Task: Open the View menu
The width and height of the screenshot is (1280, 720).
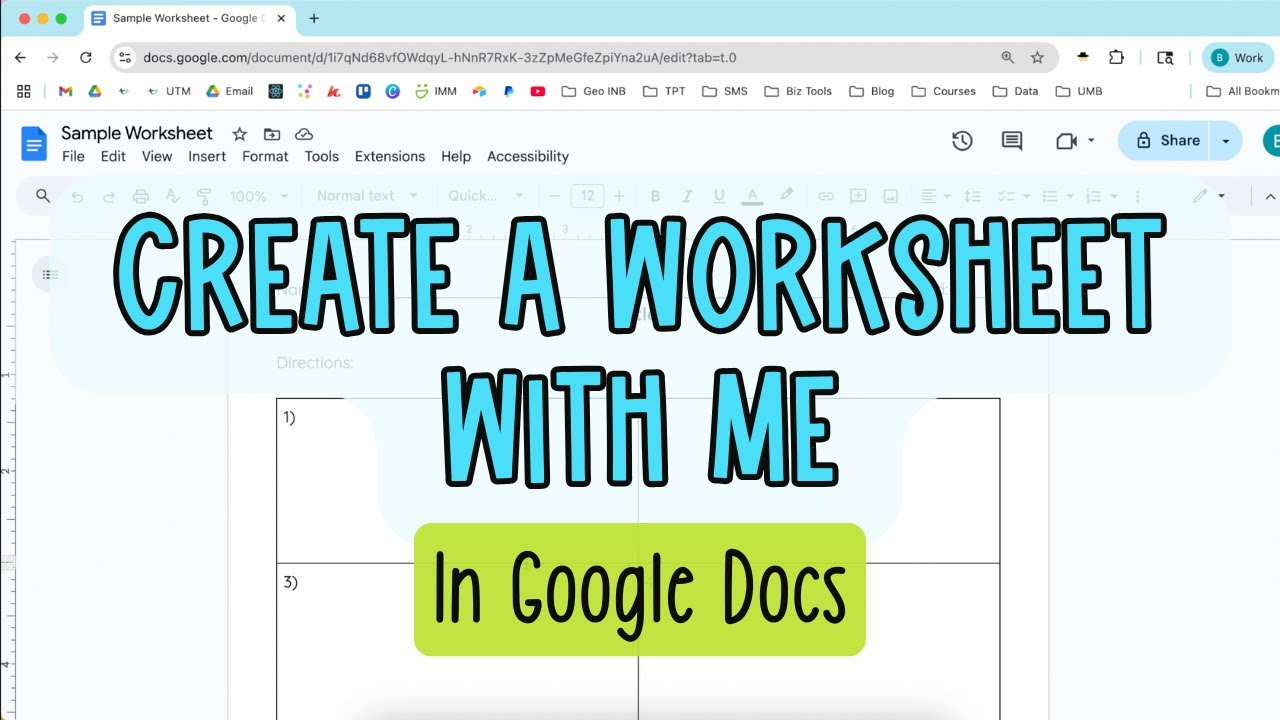Action: click(x=157, y=156)
